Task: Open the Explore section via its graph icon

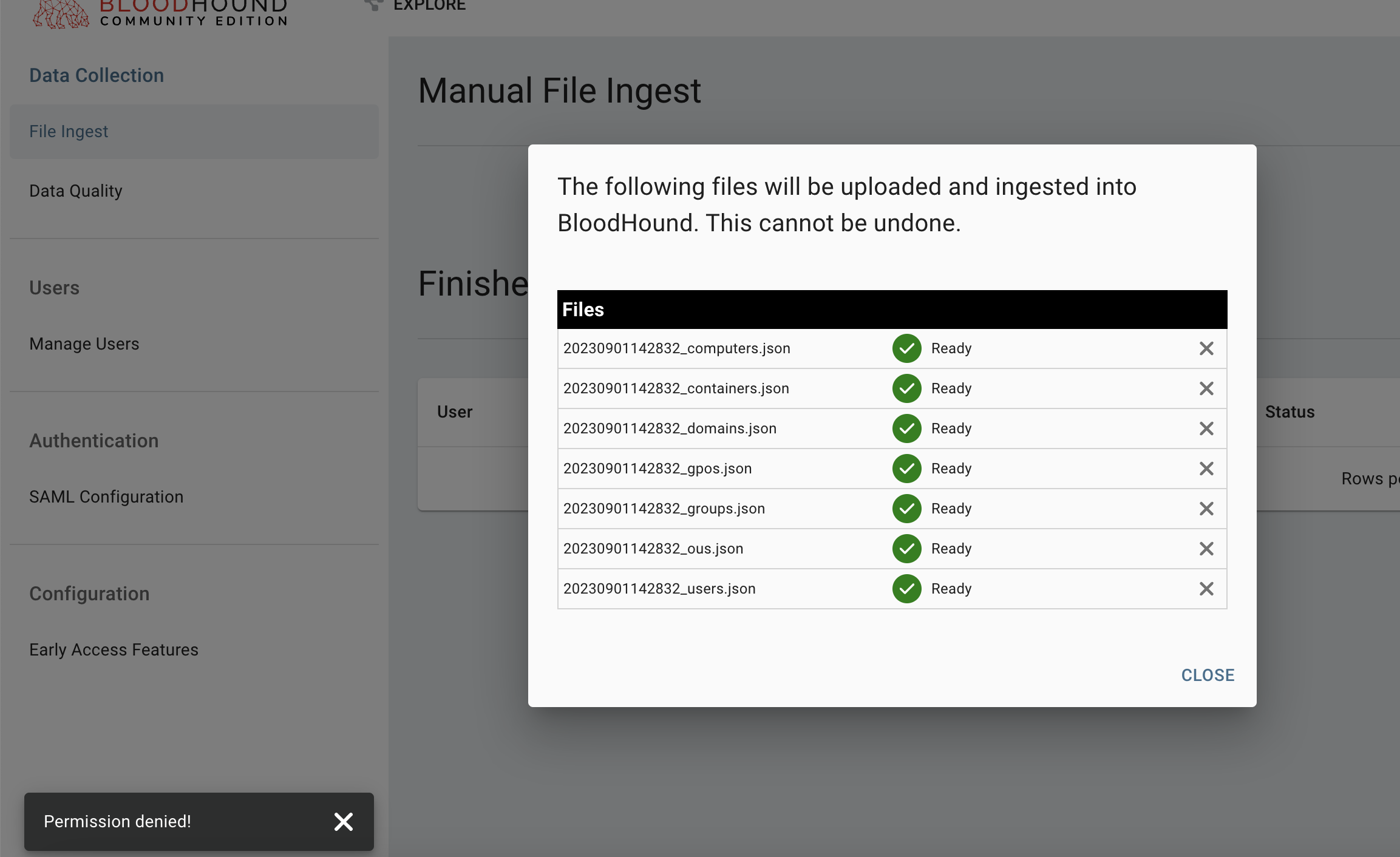Action: (373, 5)
